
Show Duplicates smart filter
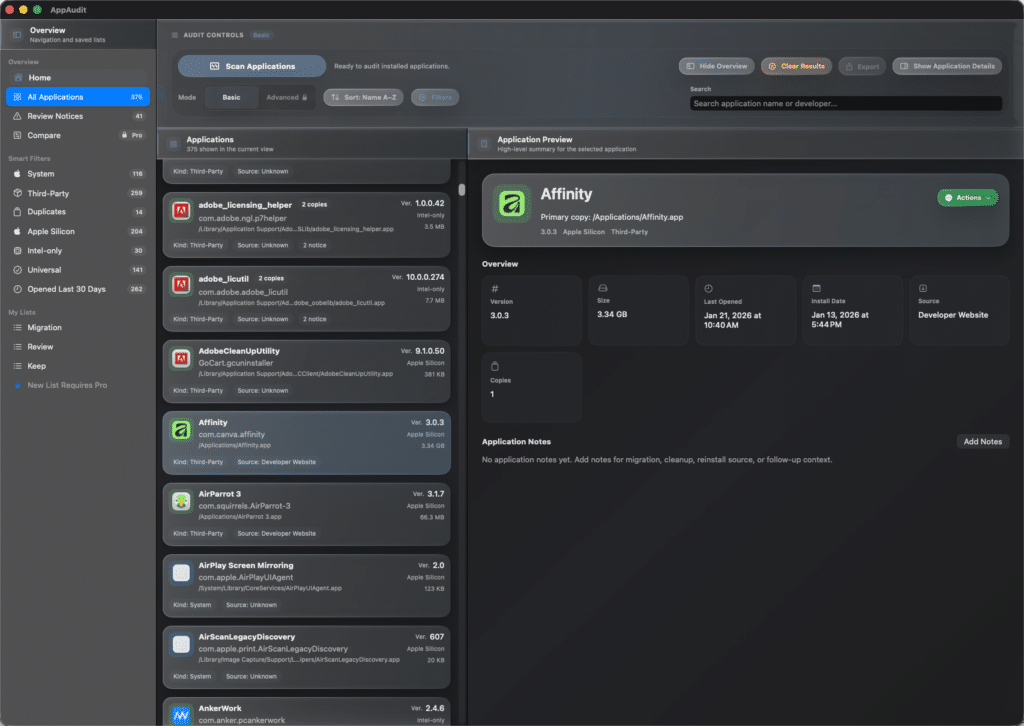pos(78,212)
